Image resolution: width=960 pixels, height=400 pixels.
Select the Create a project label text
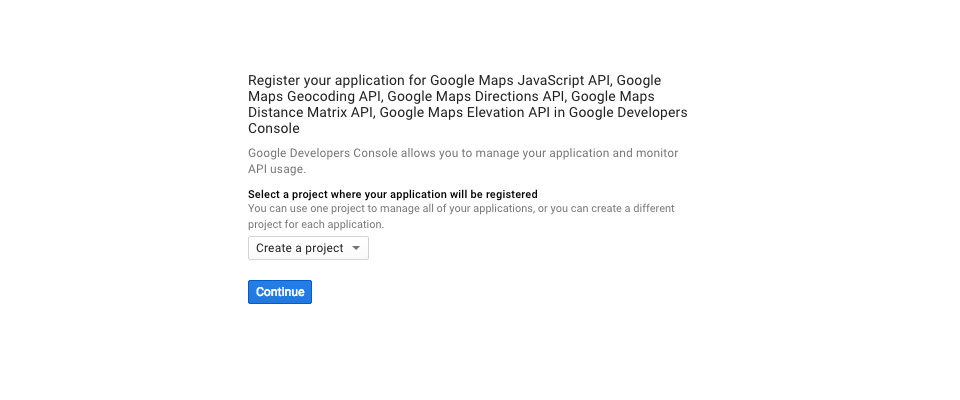click(299, 248)
